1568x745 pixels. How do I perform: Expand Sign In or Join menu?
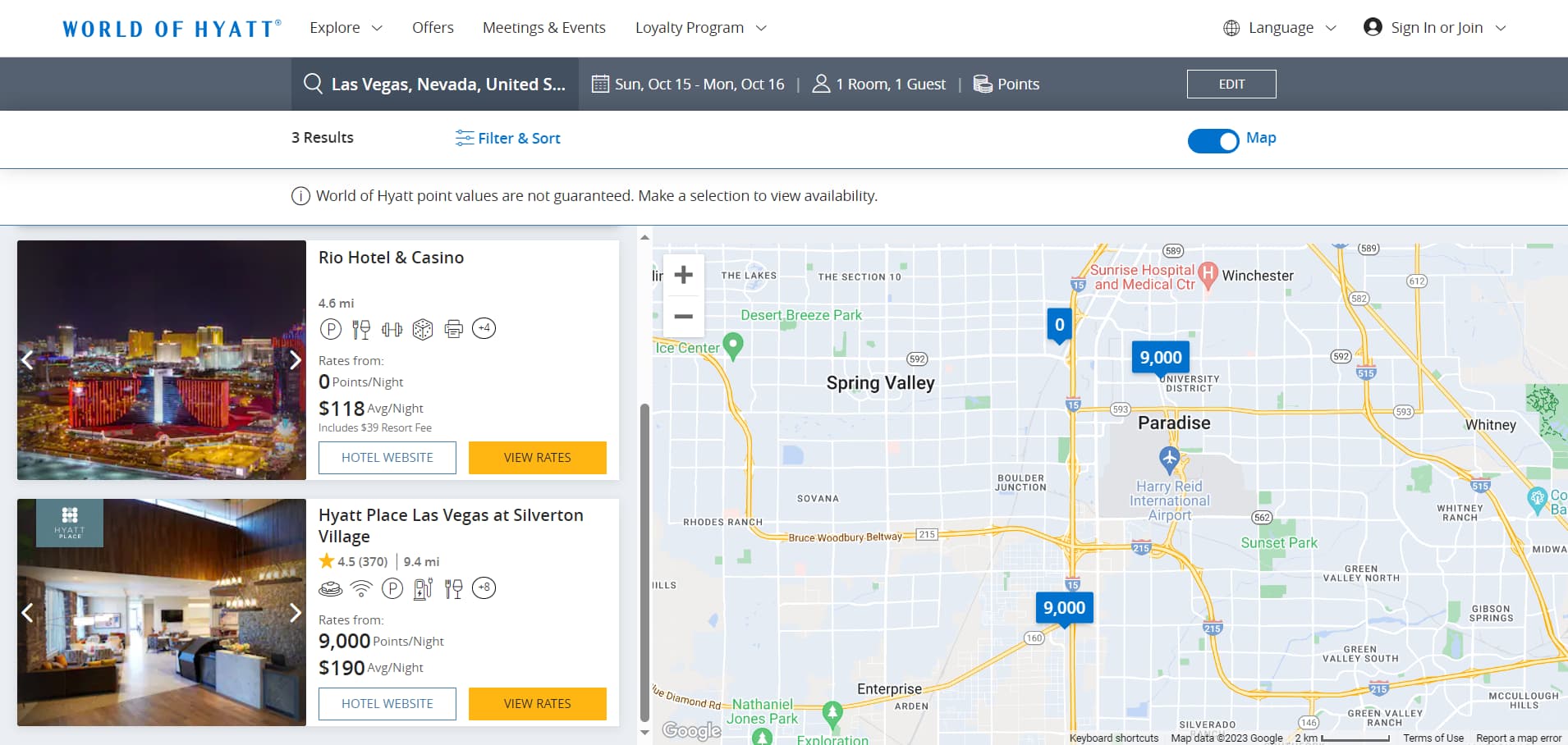point(1435,28)
